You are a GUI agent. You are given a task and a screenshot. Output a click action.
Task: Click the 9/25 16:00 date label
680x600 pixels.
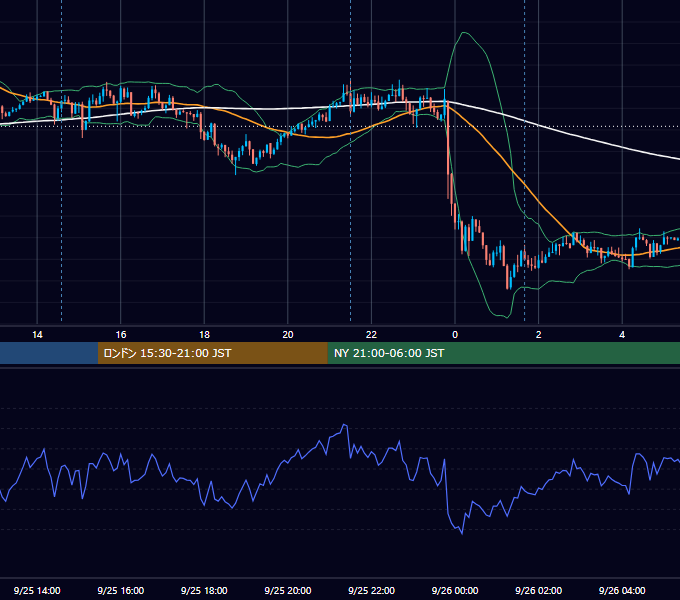[121, 590]
